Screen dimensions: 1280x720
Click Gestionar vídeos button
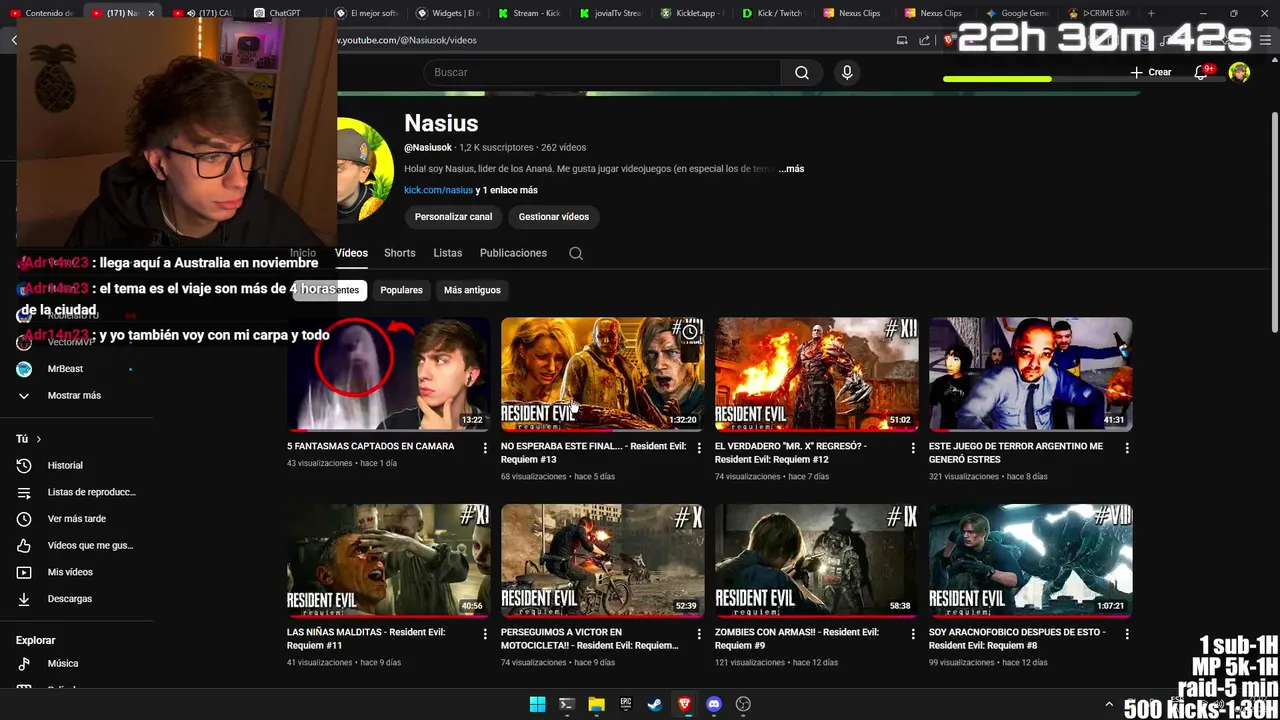(553, 216)
